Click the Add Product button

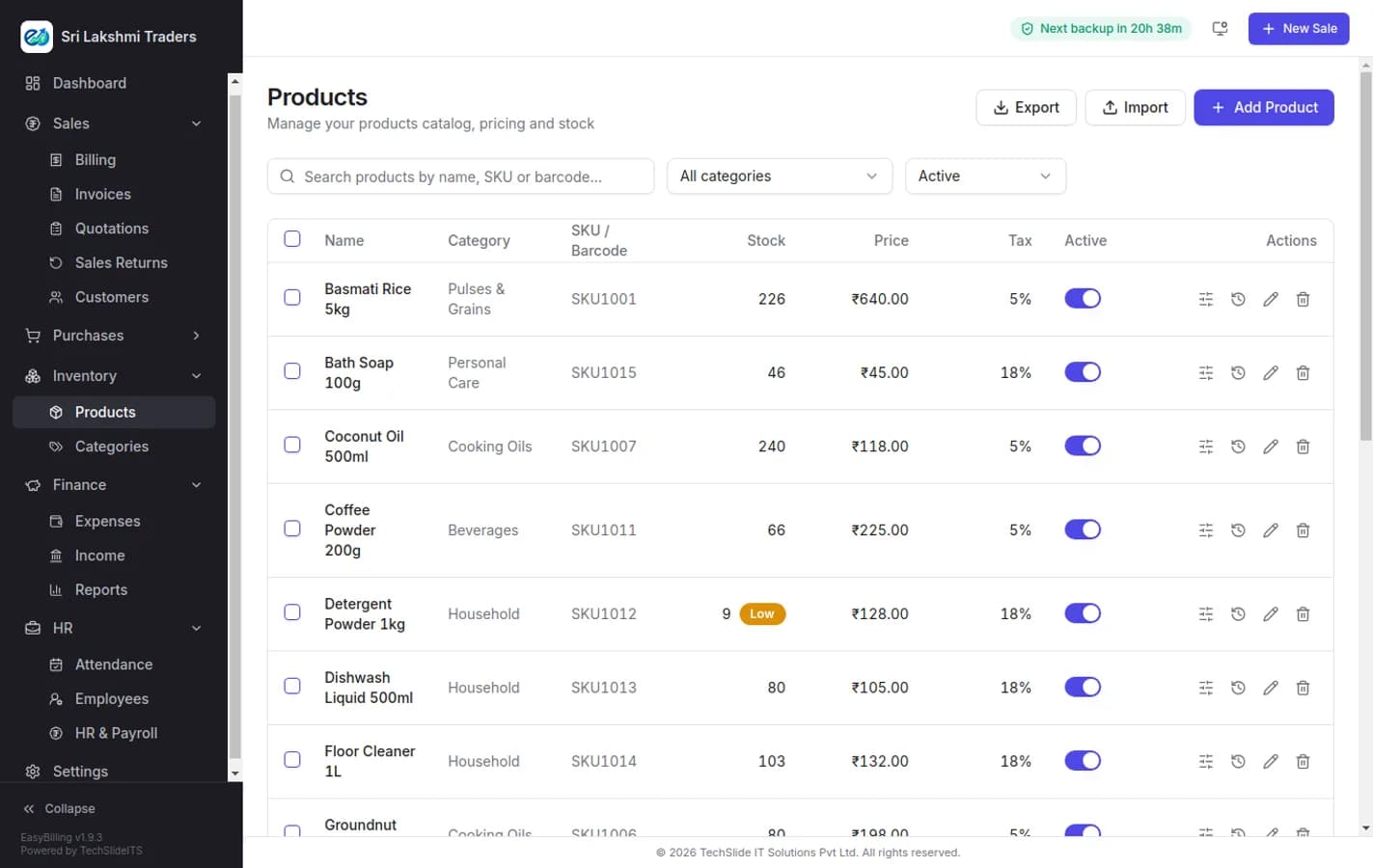[1264, 107]
